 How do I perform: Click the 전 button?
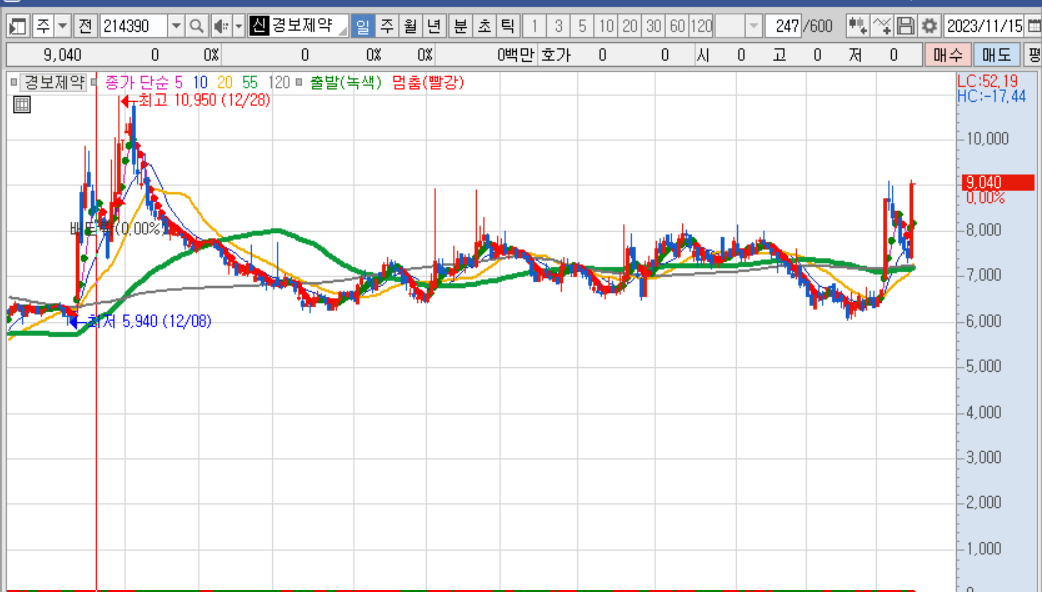(85, 27)
